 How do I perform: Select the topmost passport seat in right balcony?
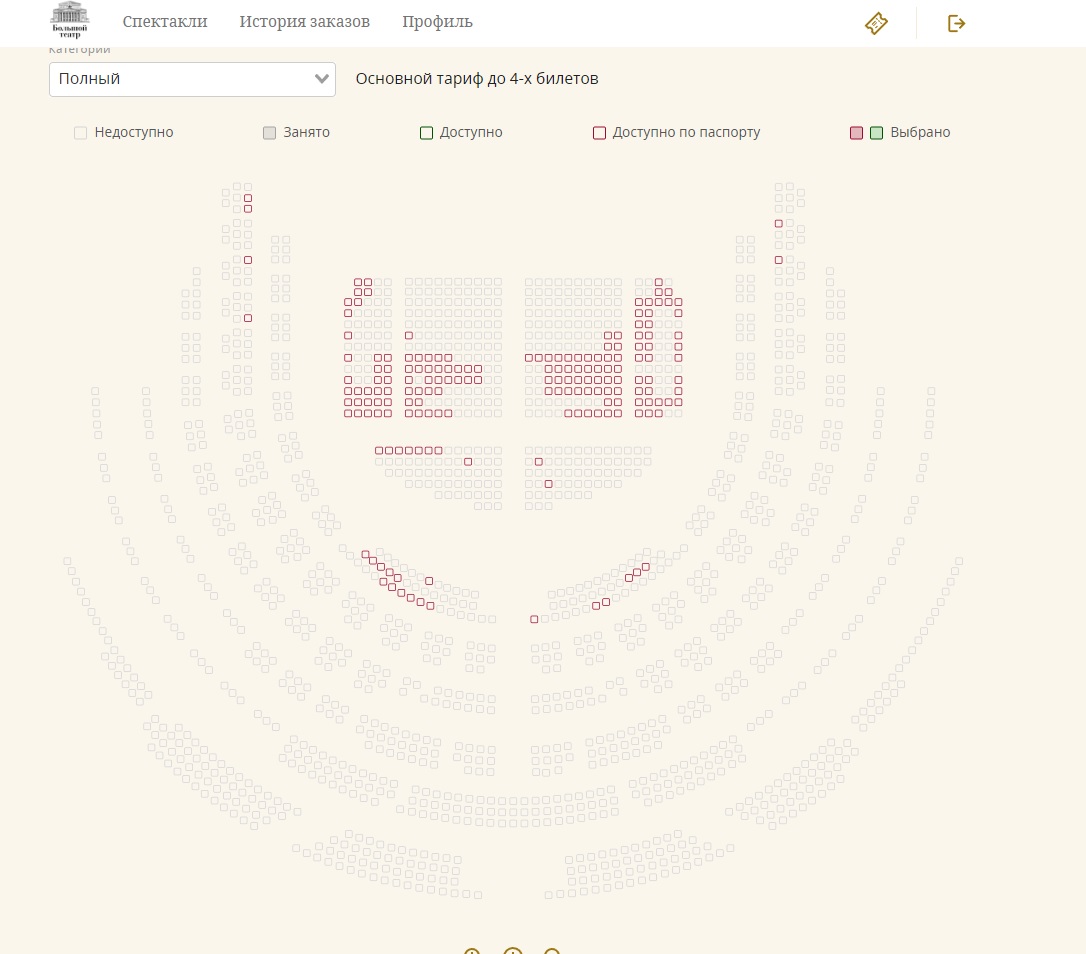coord(778,223)
